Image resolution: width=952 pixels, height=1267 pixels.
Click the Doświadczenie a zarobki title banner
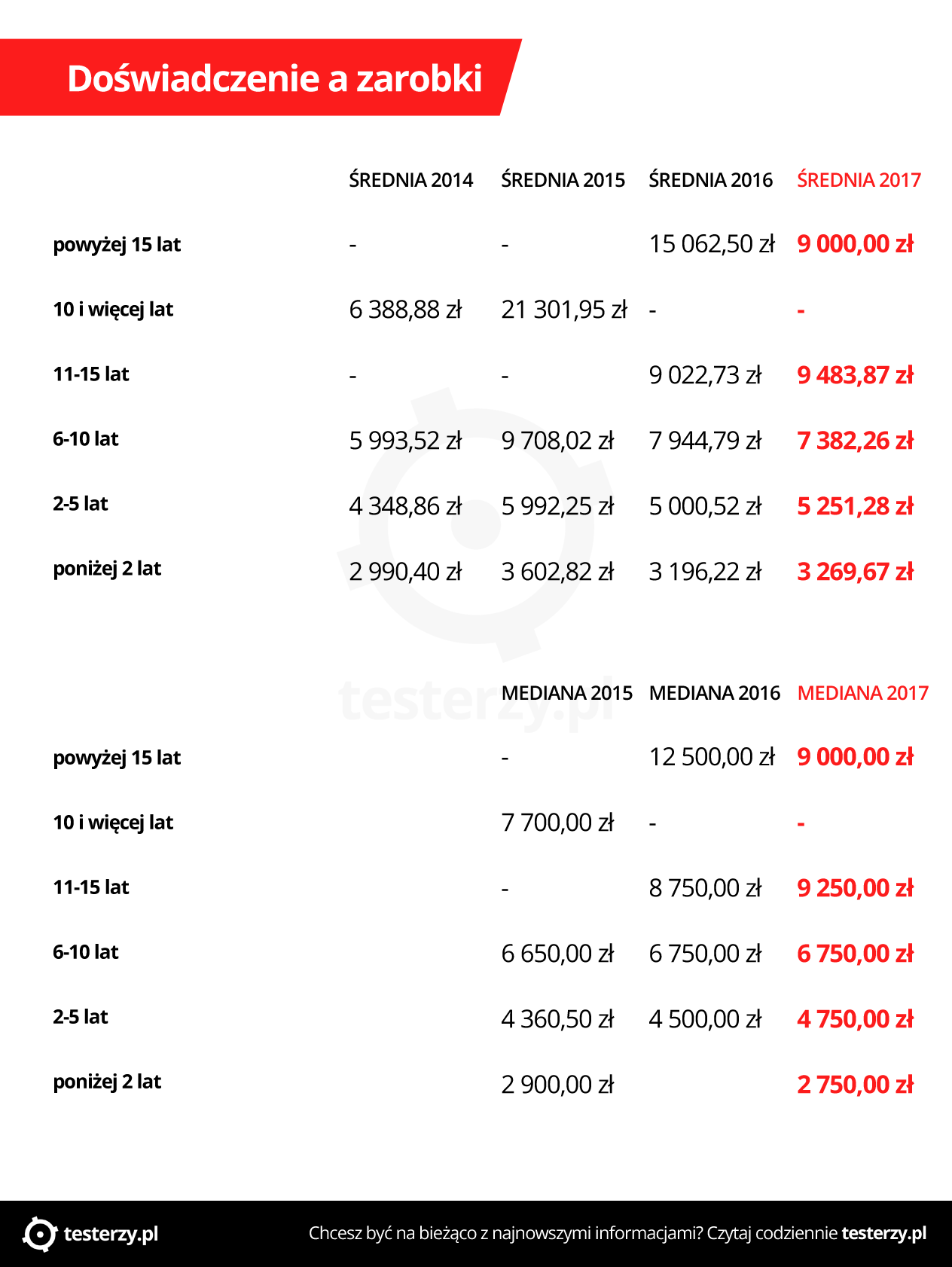261,78
